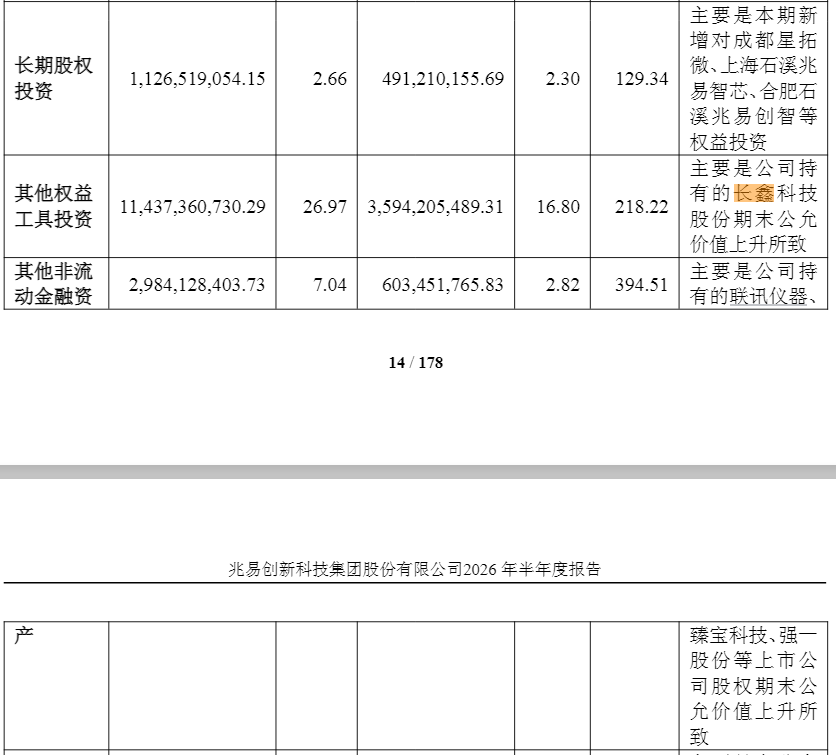
Task: Click the page number 14 / 178
Action: [x=416, y=363]
